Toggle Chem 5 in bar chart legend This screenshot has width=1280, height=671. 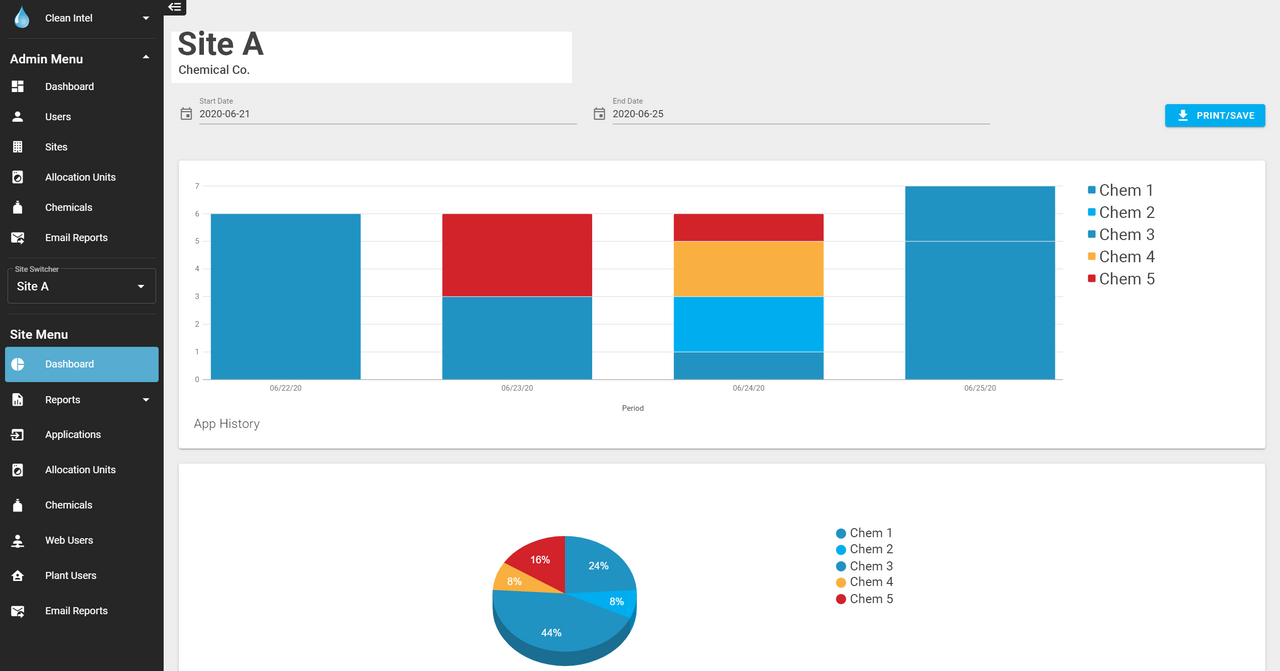[1120, 279]
